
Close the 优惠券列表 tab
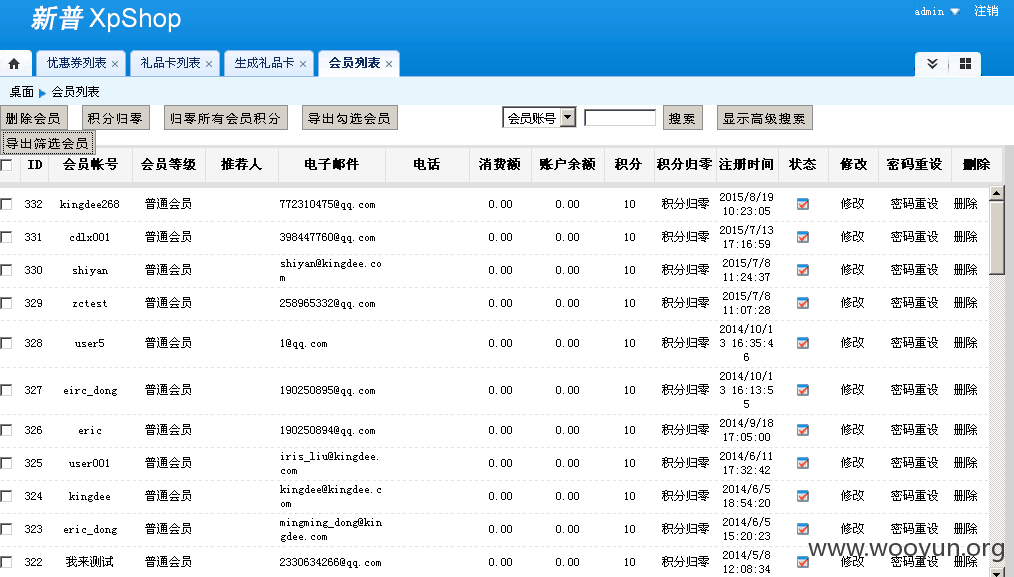(x=115, y=64)
